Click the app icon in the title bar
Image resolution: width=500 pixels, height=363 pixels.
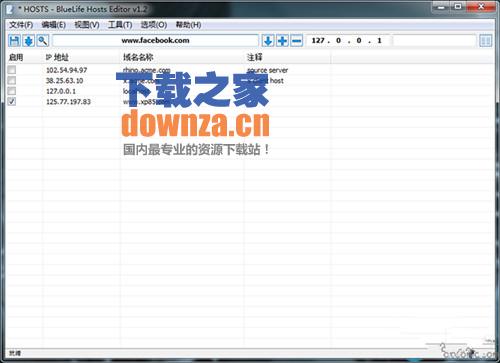(x=10, y=9)
